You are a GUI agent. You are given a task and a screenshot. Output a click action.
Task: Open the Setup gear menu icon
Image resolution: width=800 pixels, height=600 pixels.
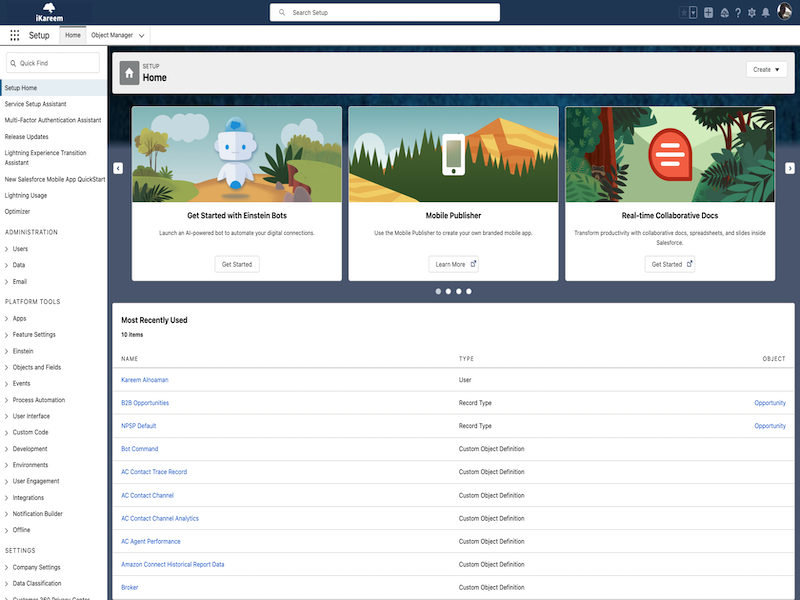[752, 13]
